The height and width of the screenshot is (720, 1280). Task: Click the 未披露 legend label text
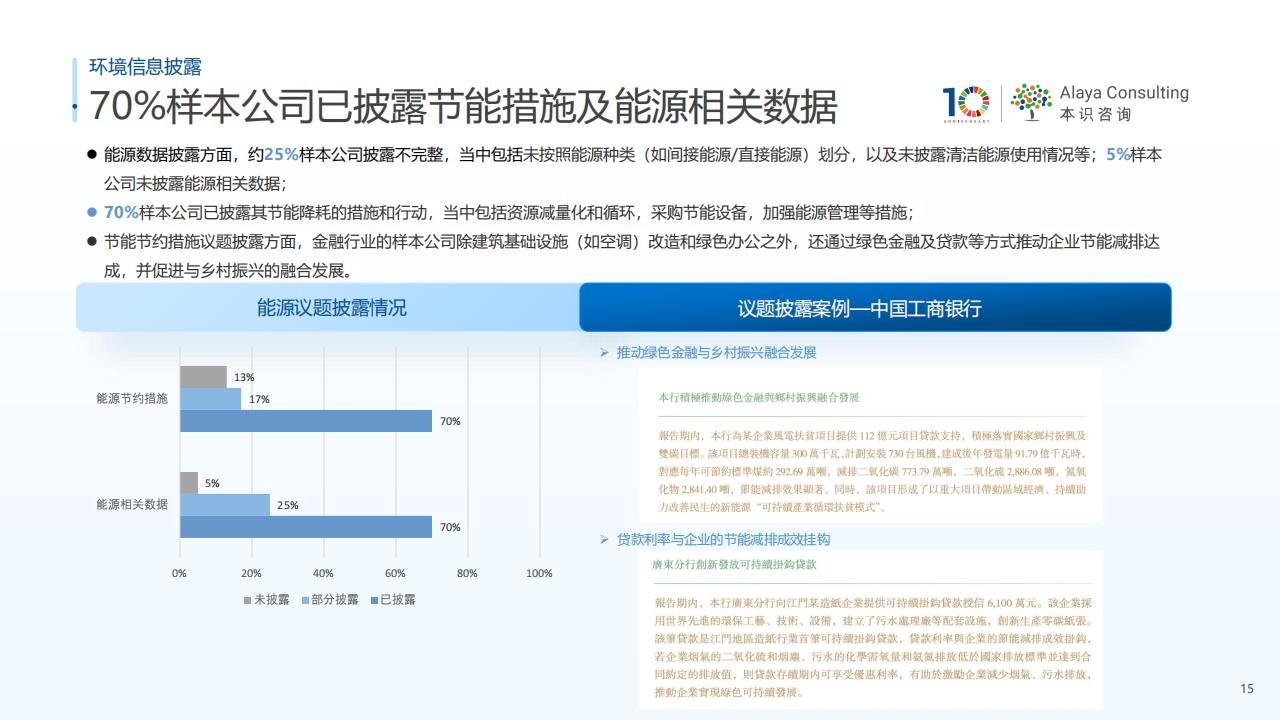click(x=271, y=600)
